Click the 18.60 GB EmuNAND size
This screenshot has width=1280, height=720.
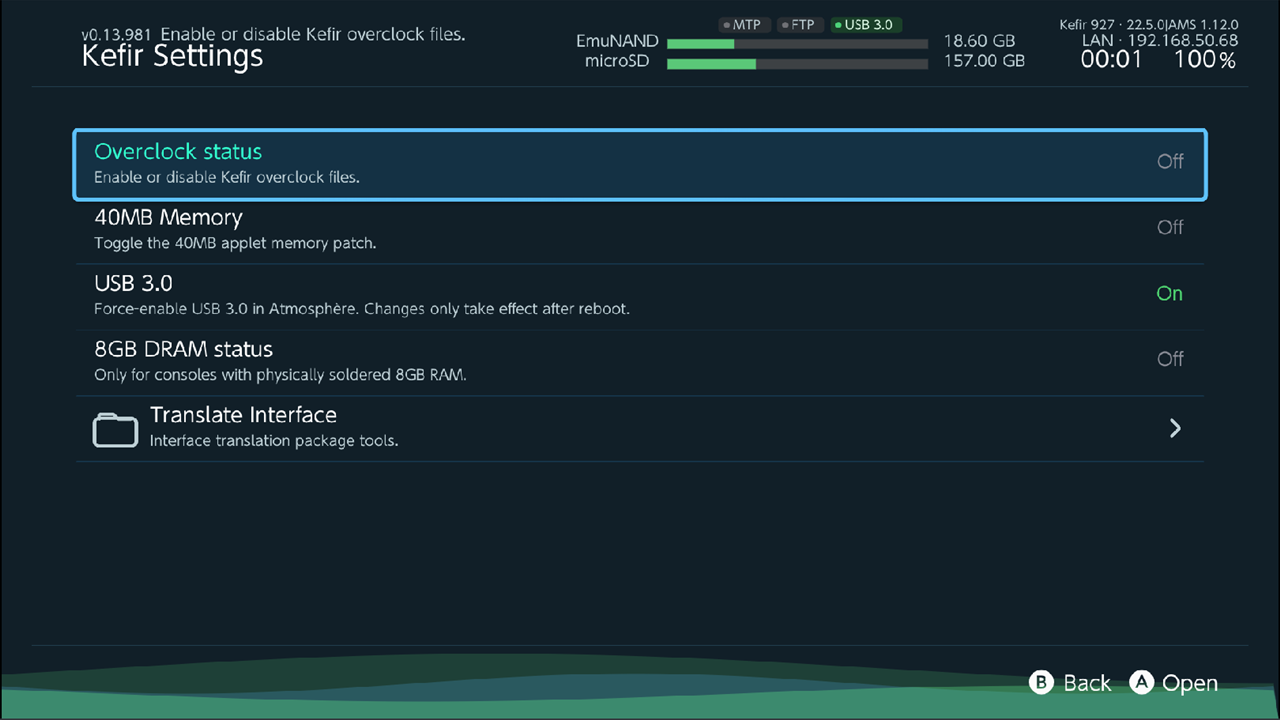[979, 41]
